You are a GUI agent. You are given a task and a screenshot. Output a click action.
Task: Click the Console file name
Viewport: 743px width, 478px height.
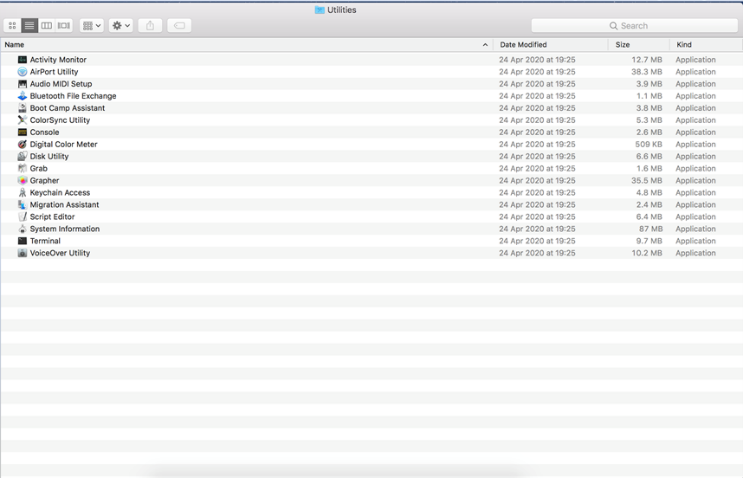[x=45, y=132]
